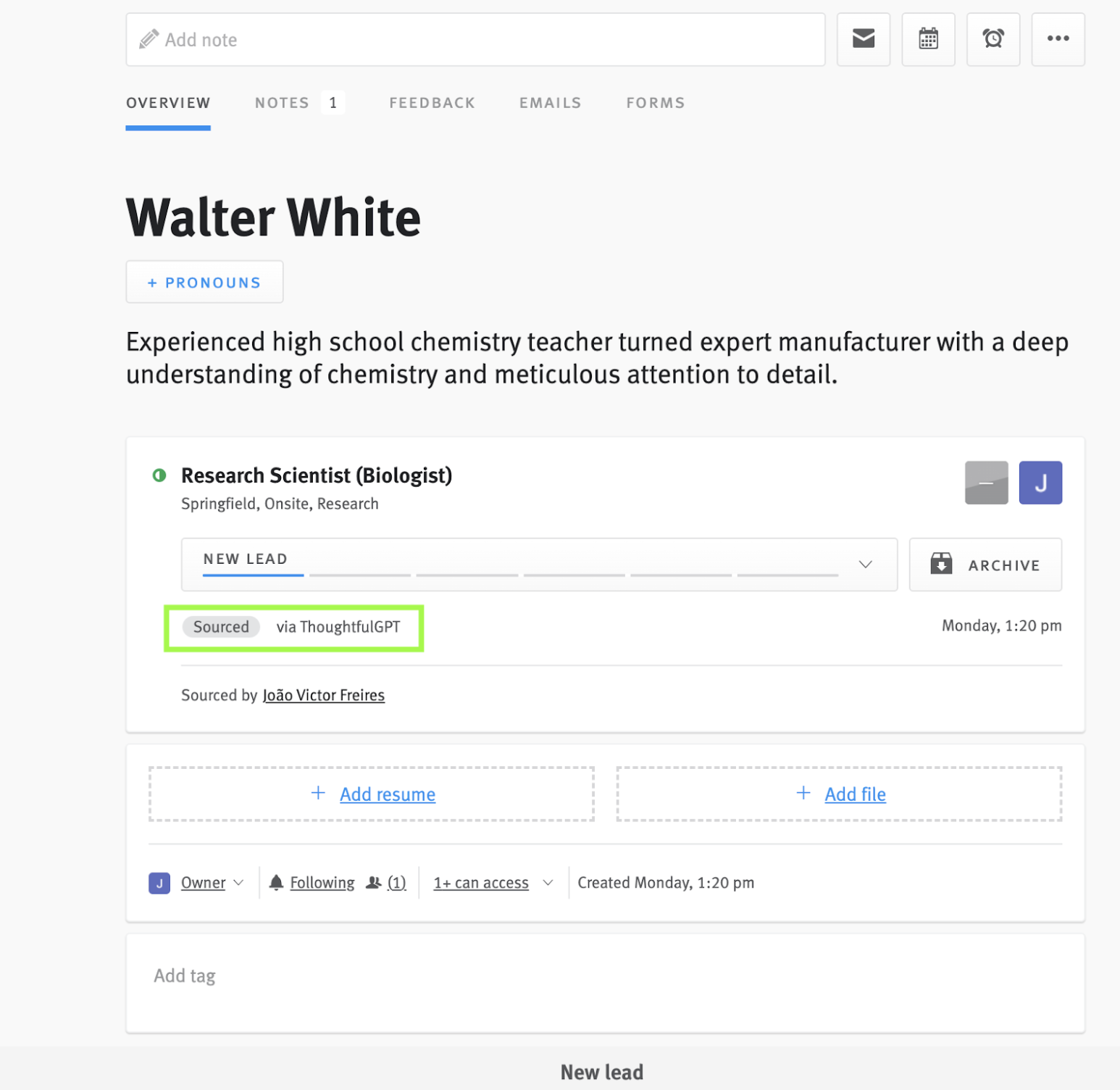Click the Monday, 1:20 pm timestamp
This screenshot has height=1090, width=1120.
point(1002,625)
